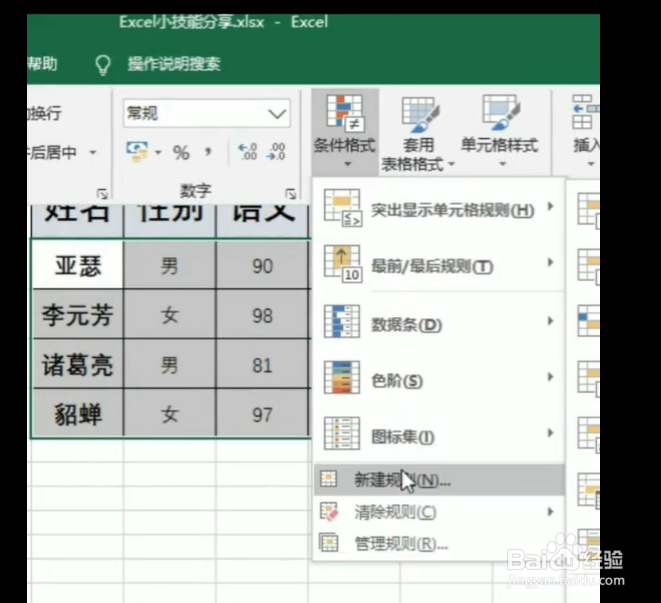Click the 换行 wrap text button
661x603 pixels.
pos(45,113)
